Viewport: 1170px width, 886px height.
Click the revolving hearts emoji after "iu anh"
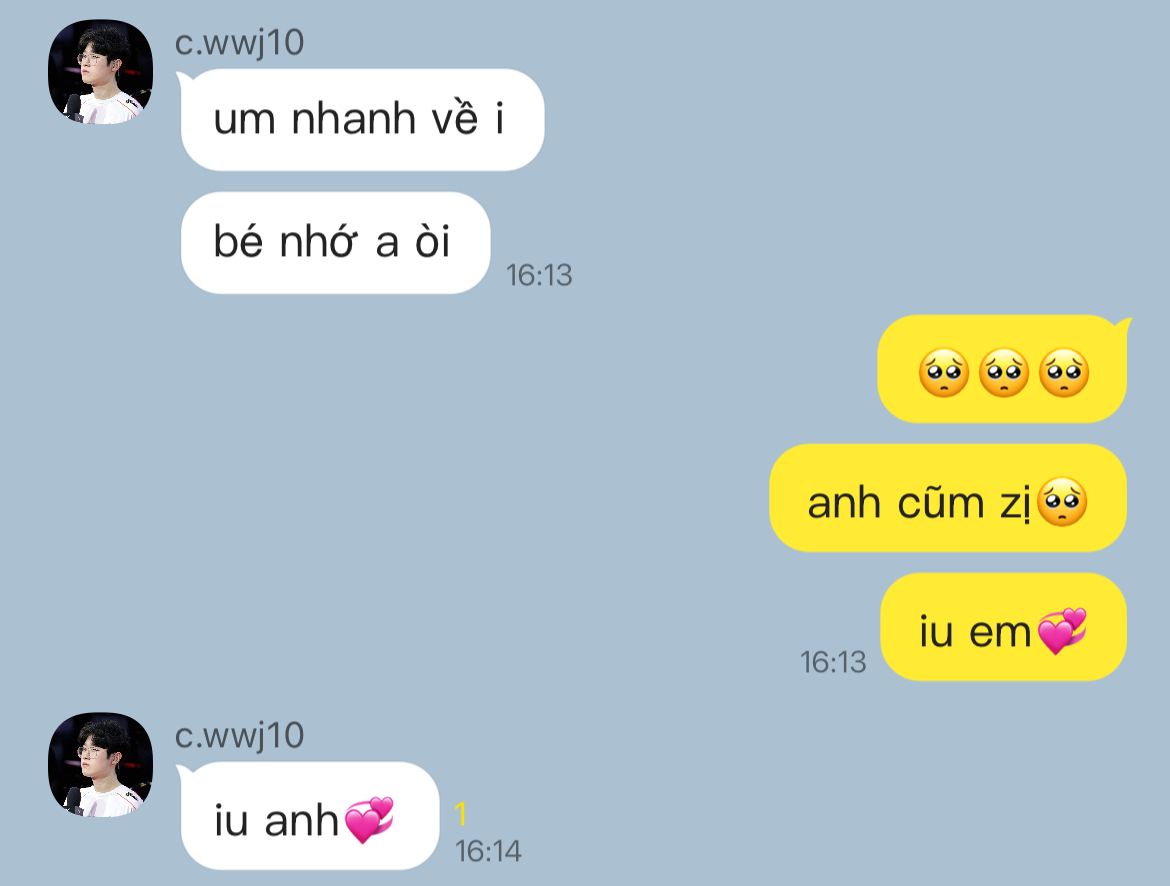click(x=369, y=820)
